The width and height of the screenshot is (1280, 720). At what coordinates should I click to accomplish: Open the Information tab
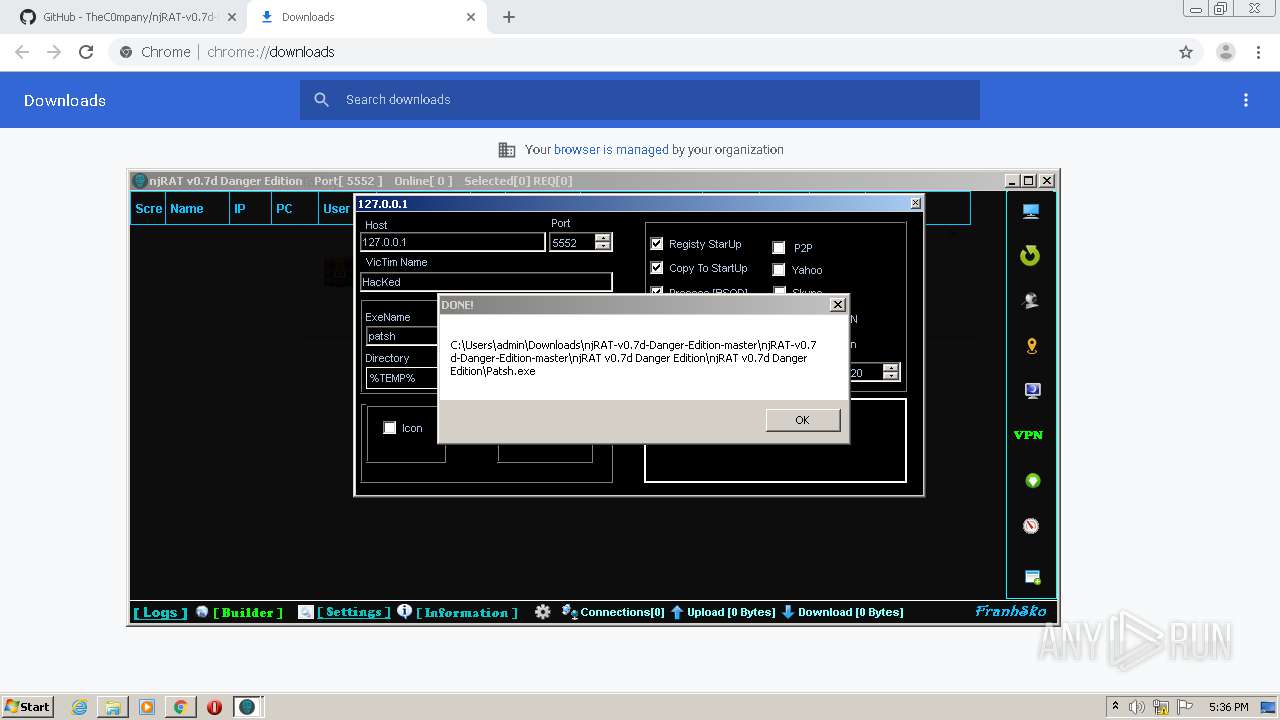click(467, 612)
